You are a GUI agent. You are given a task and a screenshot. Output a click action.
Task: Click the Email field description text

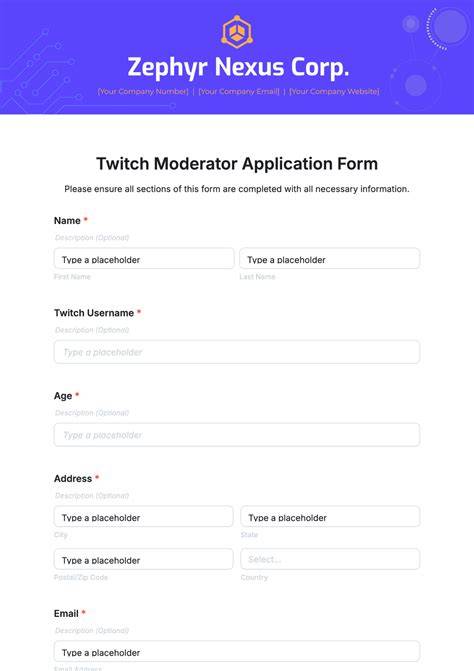[92, 631]
